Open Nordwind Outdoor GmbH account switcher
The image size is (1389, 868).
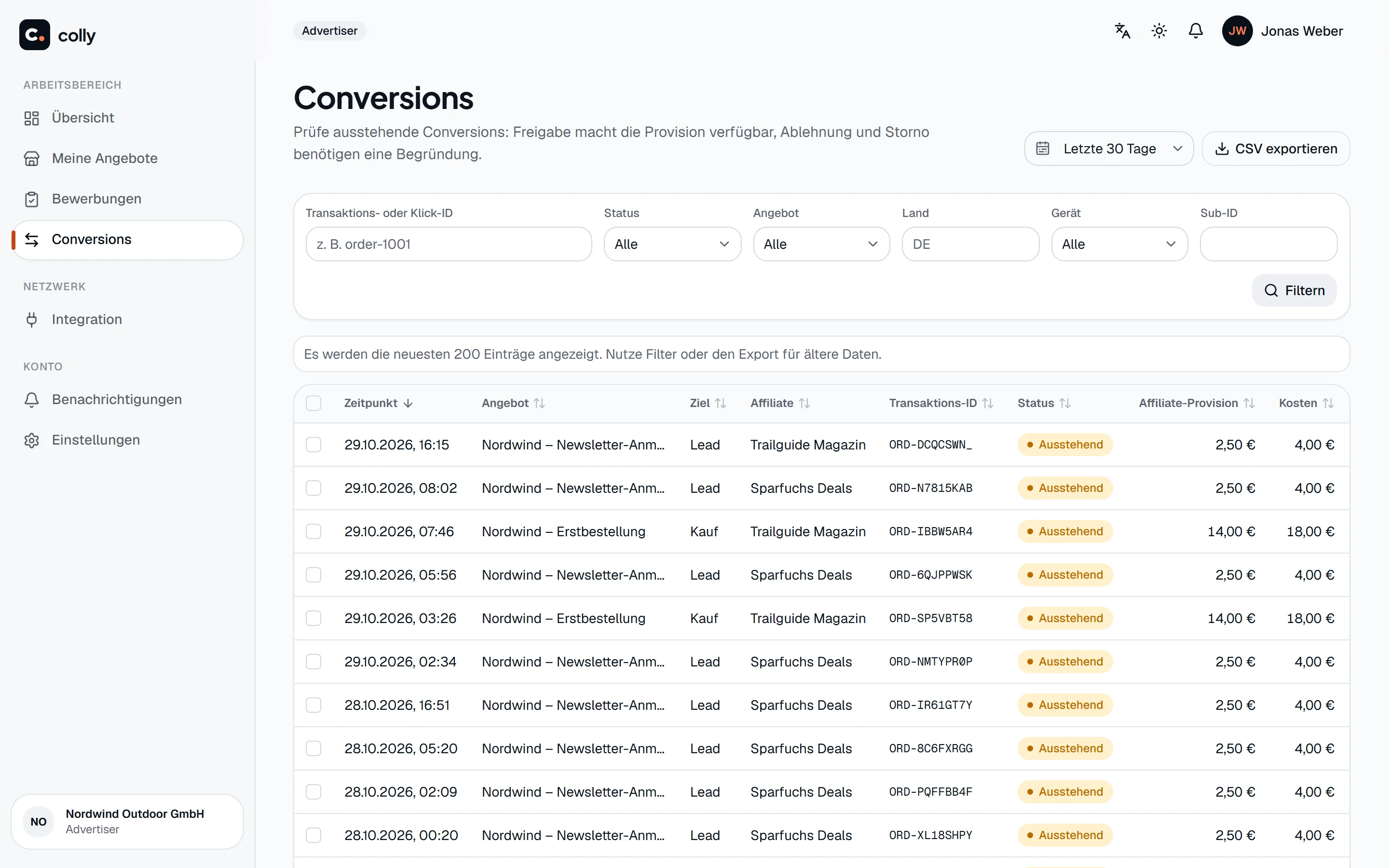click(x=127, y=822)
